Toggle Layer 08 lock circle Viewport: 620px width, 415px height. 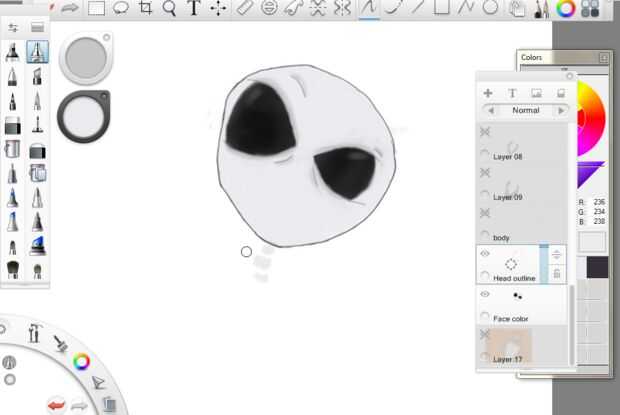coord(484,153)
